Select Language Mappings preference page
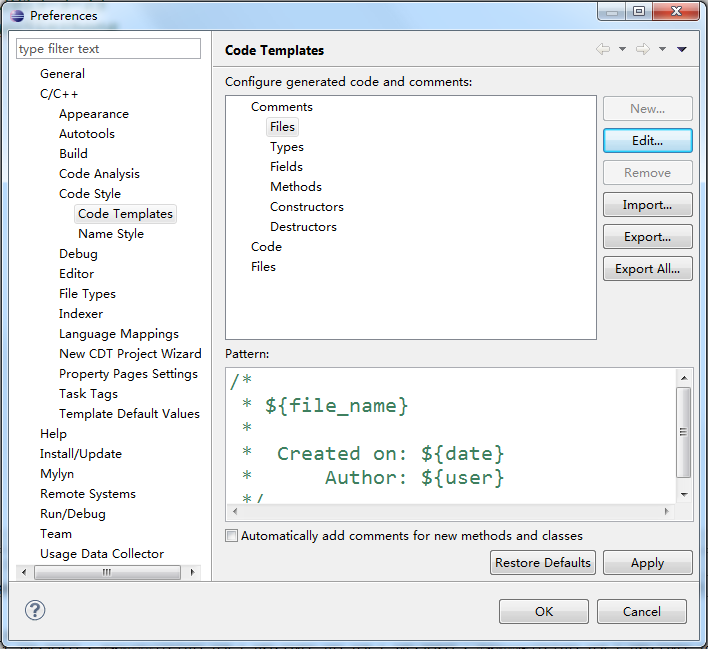 point(119,334)
